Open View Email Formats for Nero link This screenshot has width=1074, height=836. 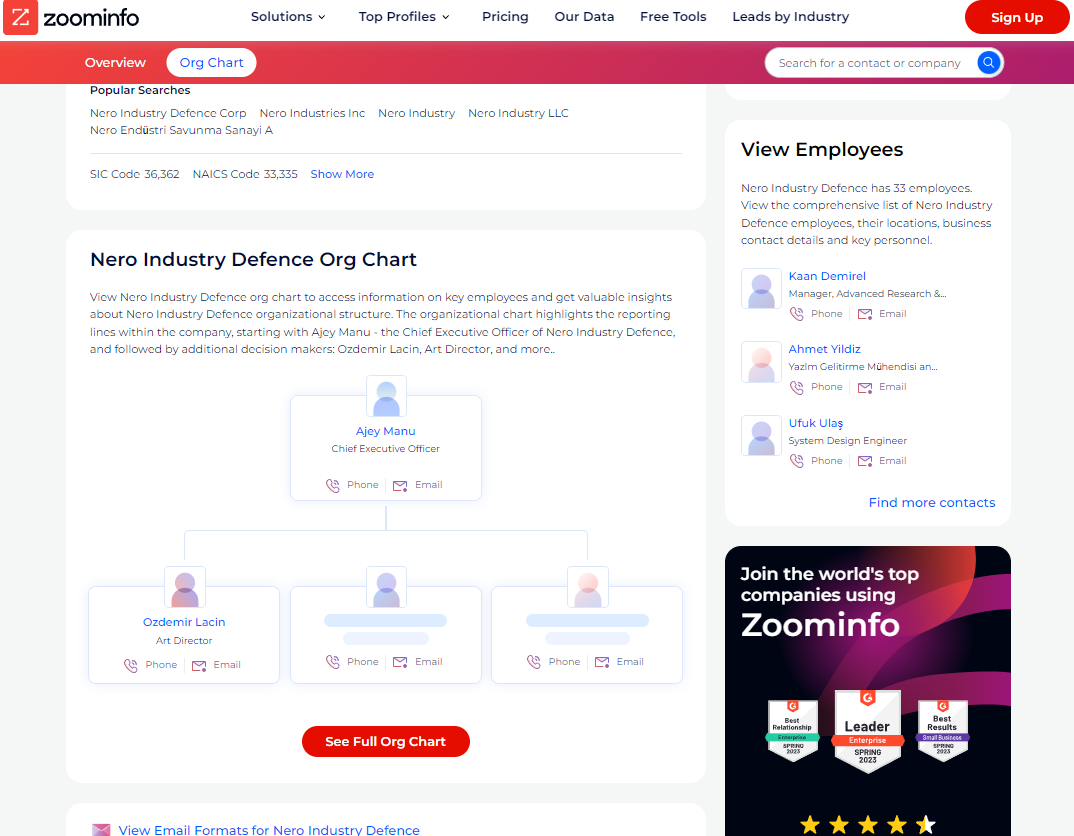[x=269, y=830]
